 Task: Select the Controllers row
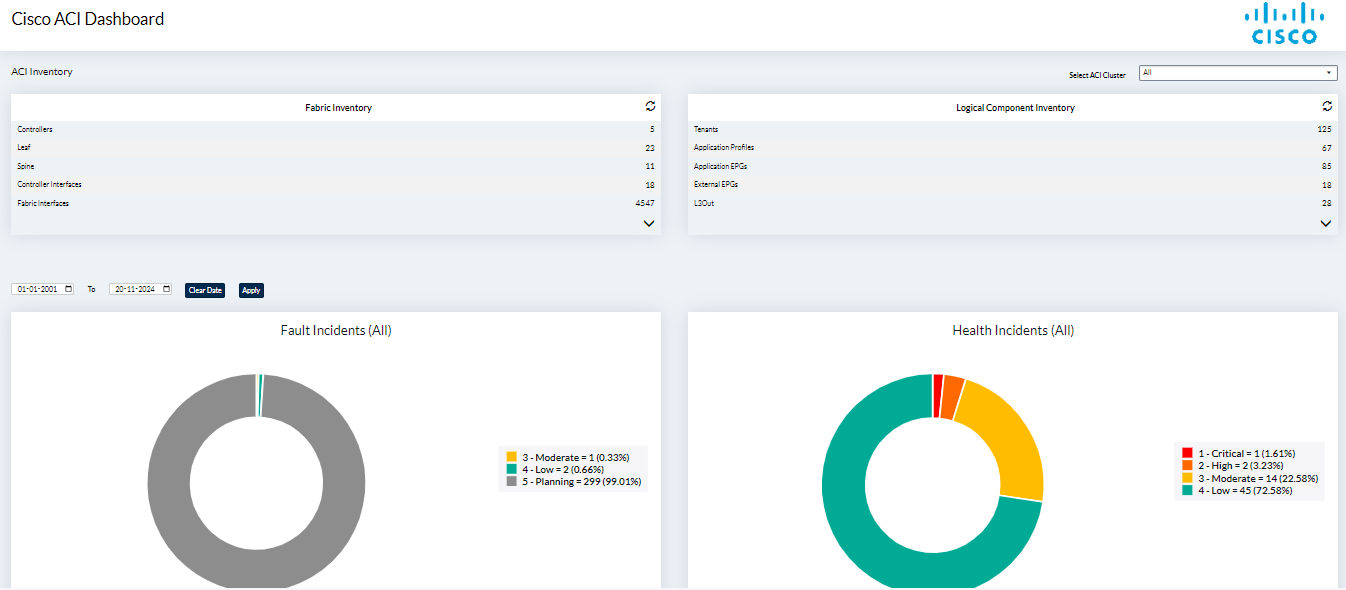pyautogui.click(x=336, y=130)
